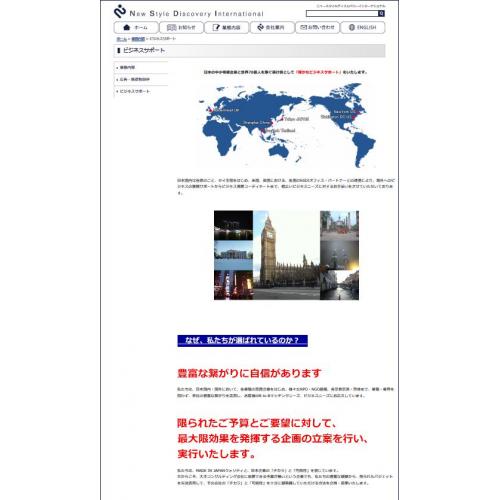The height and width of the screenshot is (500, 500).
Task: Open the 会社案内 navigation button
Action: point(272,27)
